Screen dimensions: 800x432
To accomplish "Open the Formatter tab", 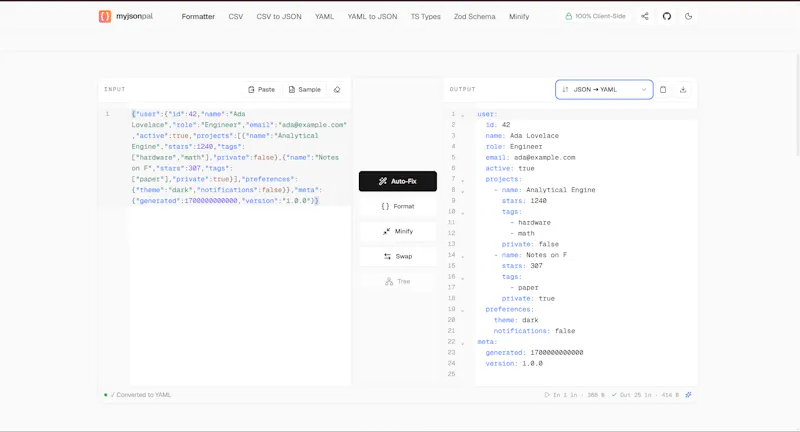I will point(198,16).
